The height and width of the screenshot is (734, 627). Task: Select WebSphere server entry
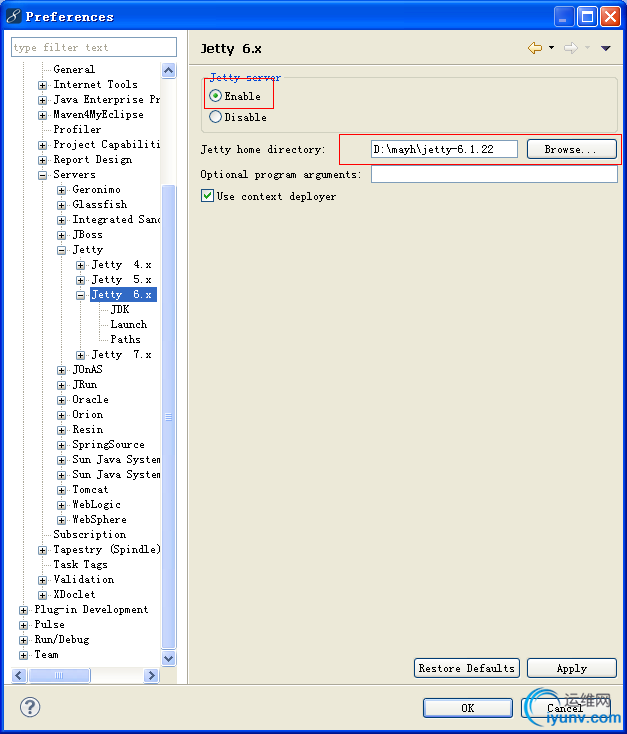[99, 520]
